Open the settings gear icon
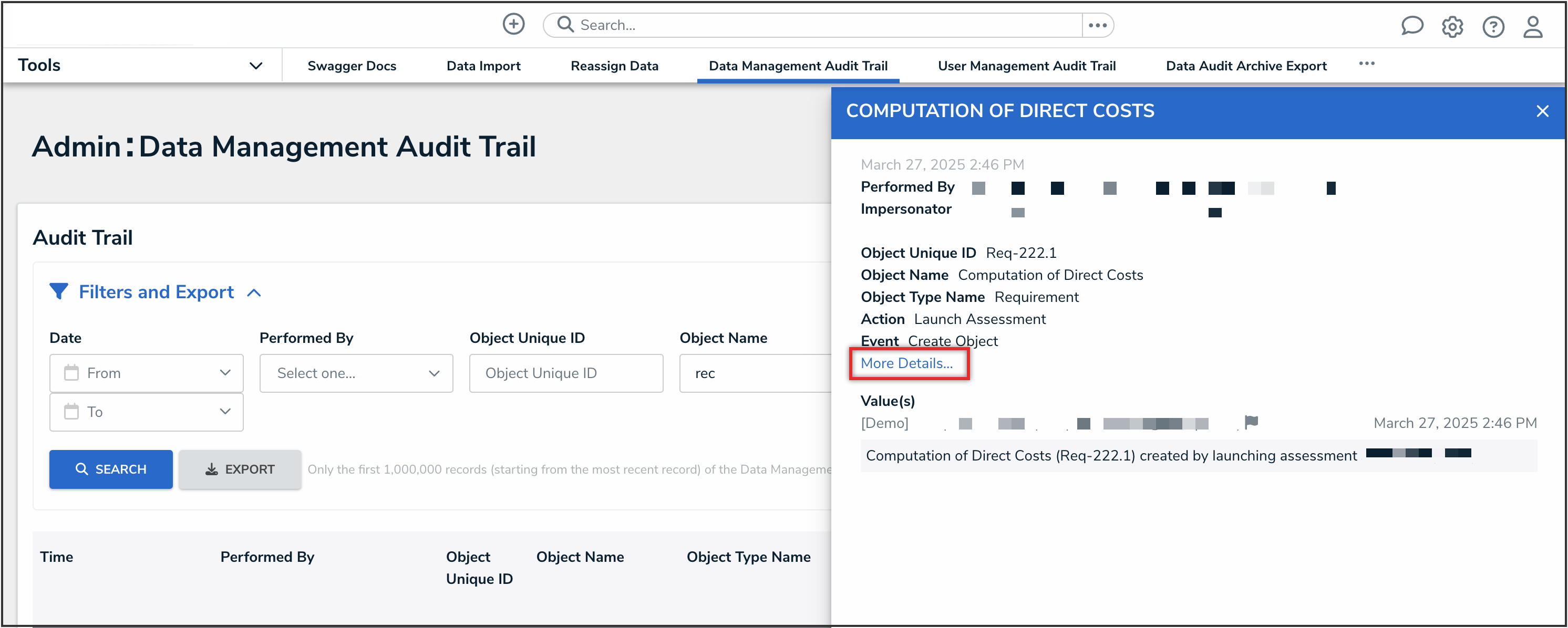 (1452, 27)
